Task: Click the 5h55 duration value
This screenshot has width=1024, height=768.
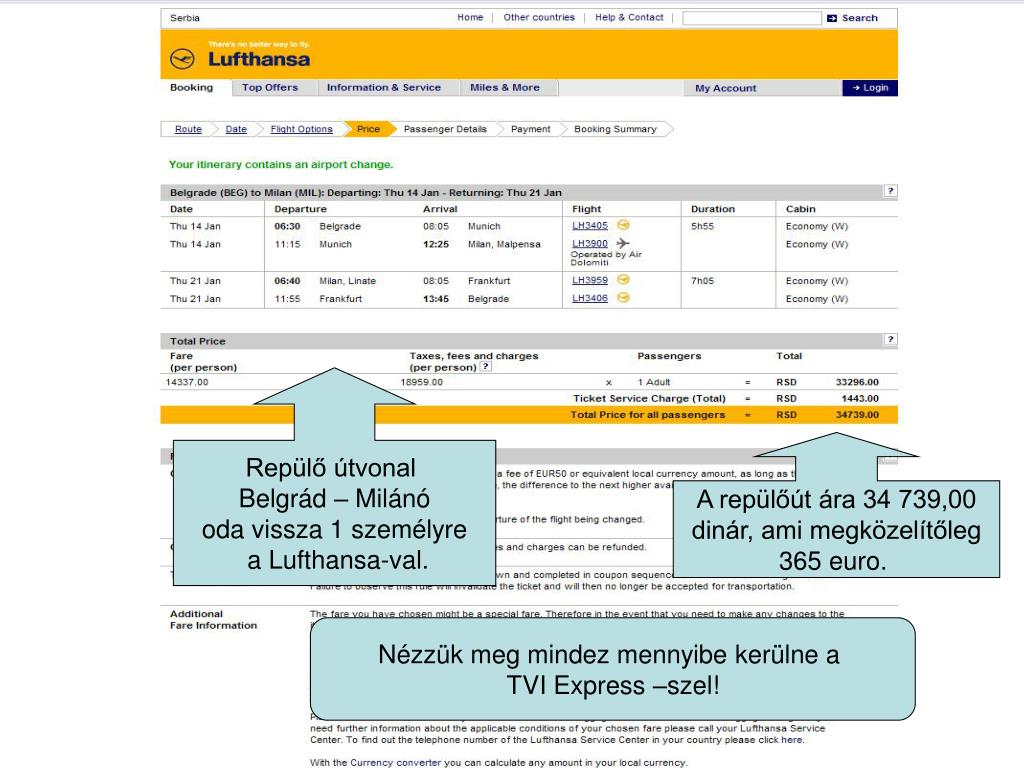Action: point(703,227)
